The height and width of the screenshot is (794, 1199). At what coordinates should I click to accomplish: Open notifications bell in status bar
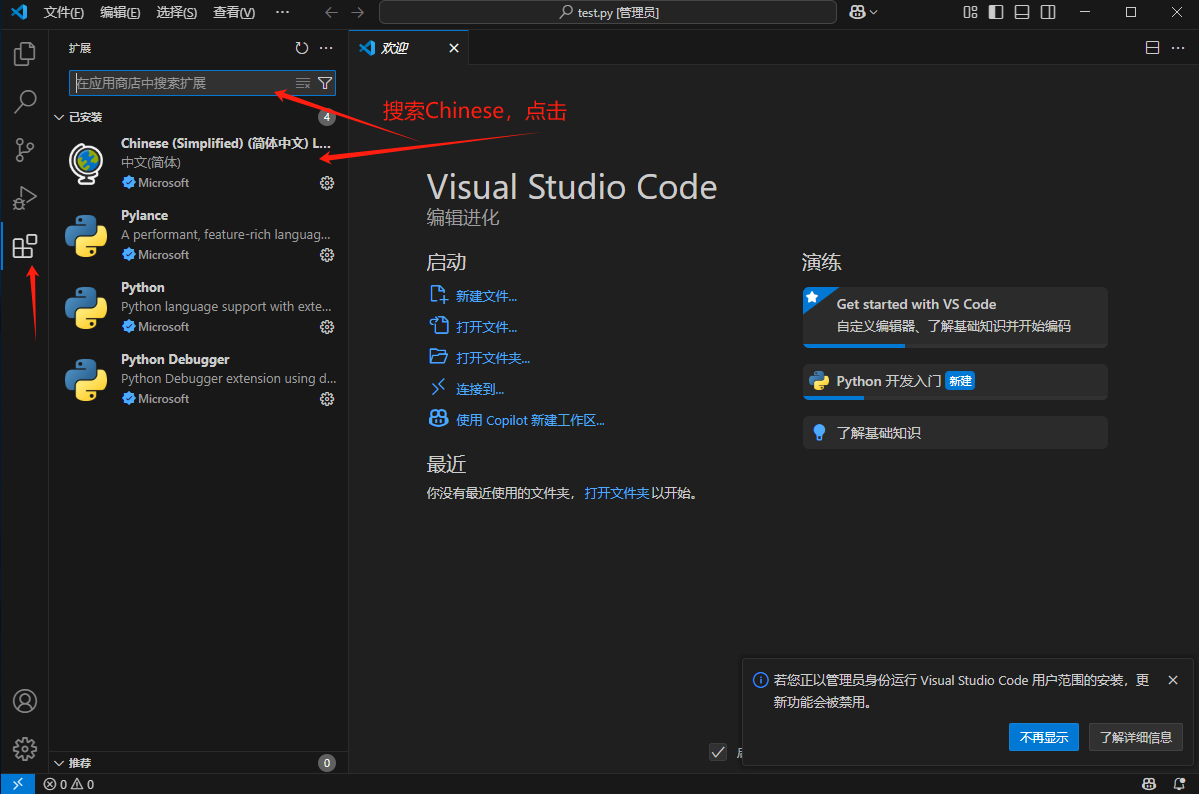pos(1179,784)
